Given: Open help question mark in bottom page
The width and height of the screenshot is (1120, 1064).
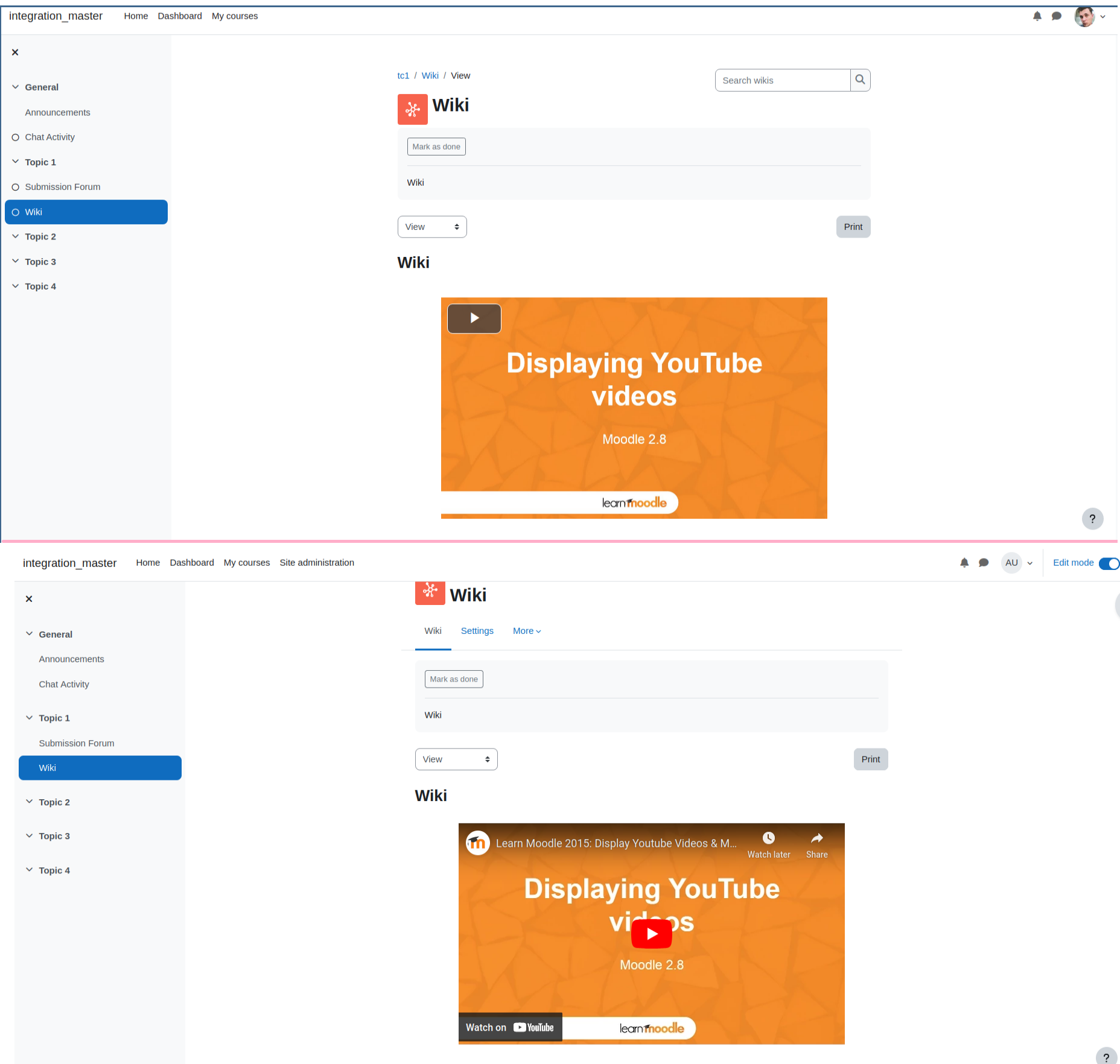Looking at the screenshot, I should 1106,1057.
